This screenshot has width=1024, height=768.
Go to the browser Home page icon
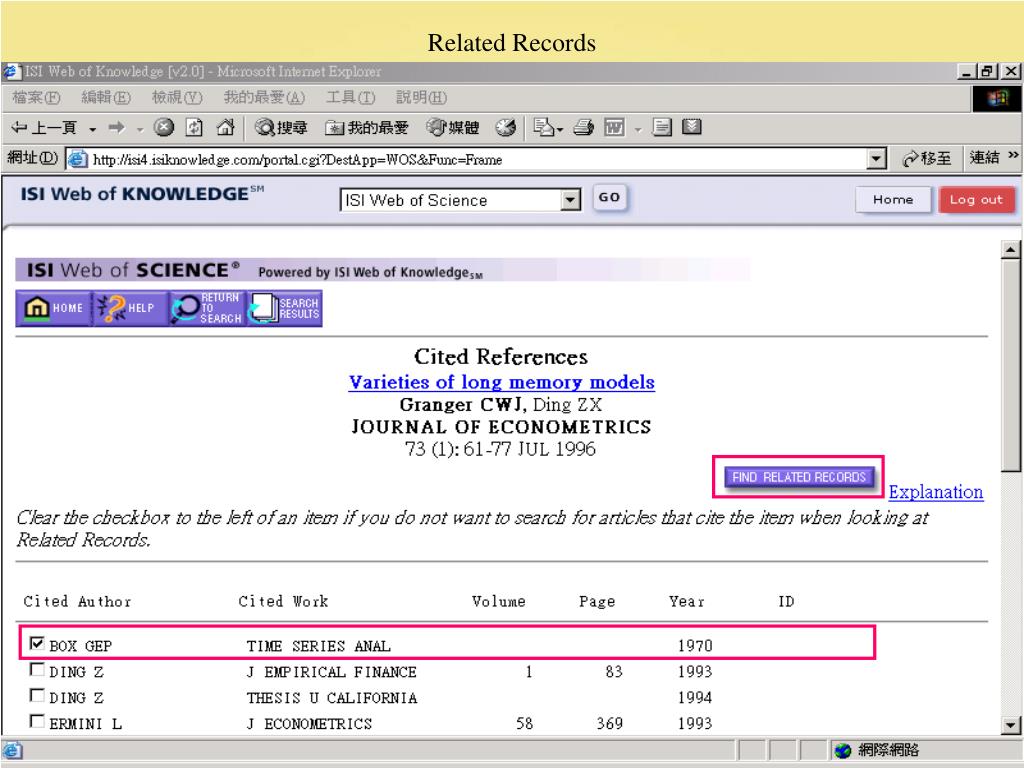coord(225,127)
